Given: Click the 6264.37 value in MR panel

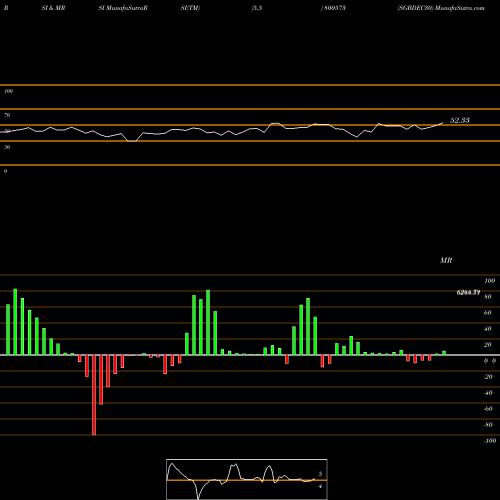Looking at the screenshot, I should (x=468, y=292).
